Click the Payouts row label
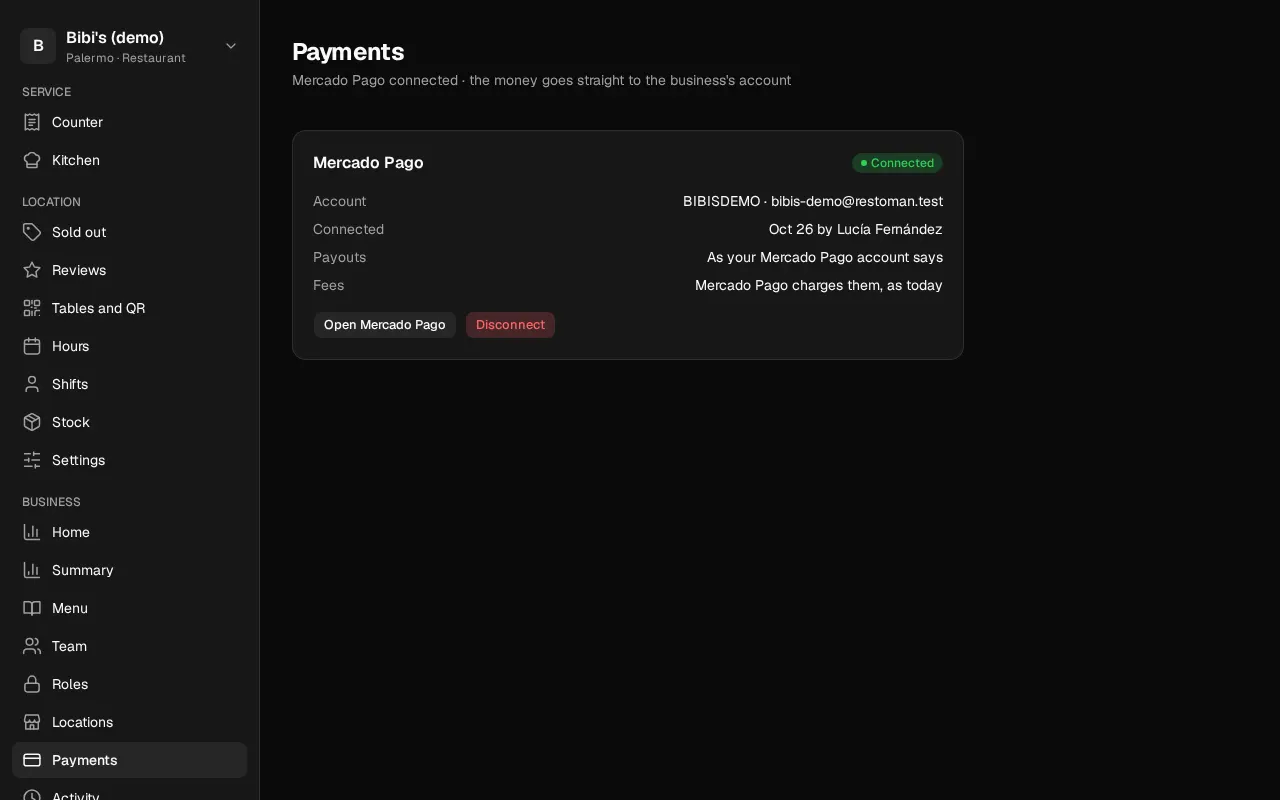Image resolution: width=1280 pixels, height=800 pixels. coord(340,257)
